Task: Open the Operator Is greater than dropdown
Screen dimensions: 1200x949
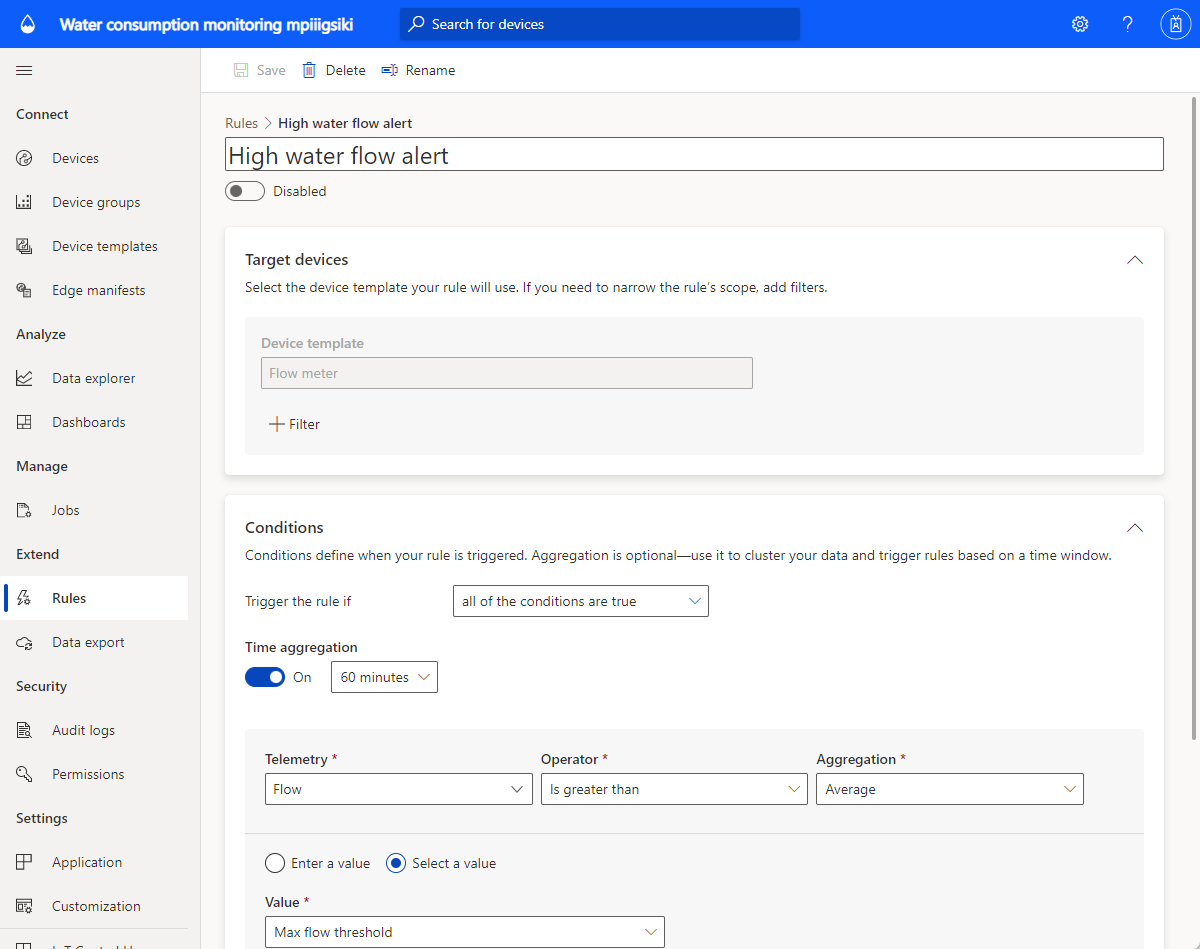Action: (x=674, y=789)
